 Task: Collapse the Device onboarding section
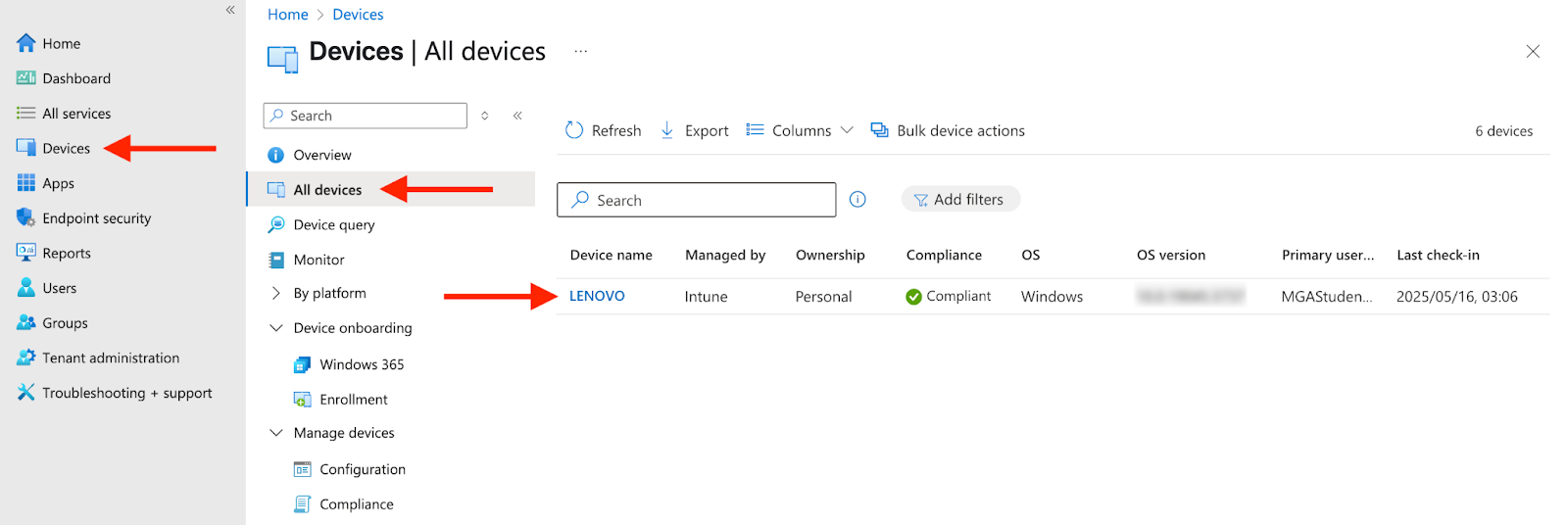(x=276, y=328)
